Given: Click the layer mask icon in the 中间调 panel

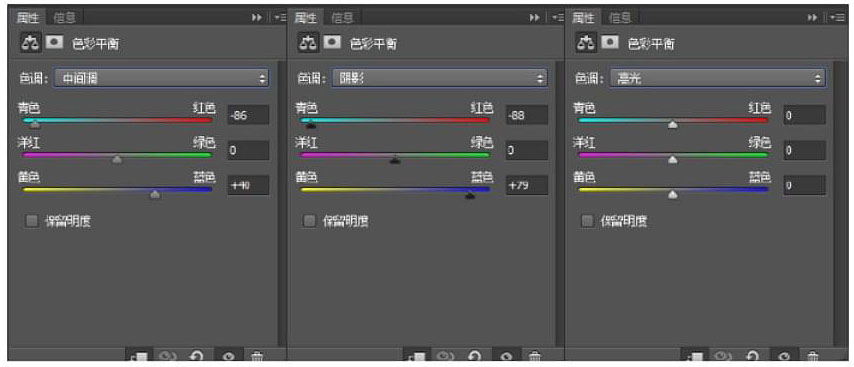Looking at the screenshot, I should tap(54, 42).
